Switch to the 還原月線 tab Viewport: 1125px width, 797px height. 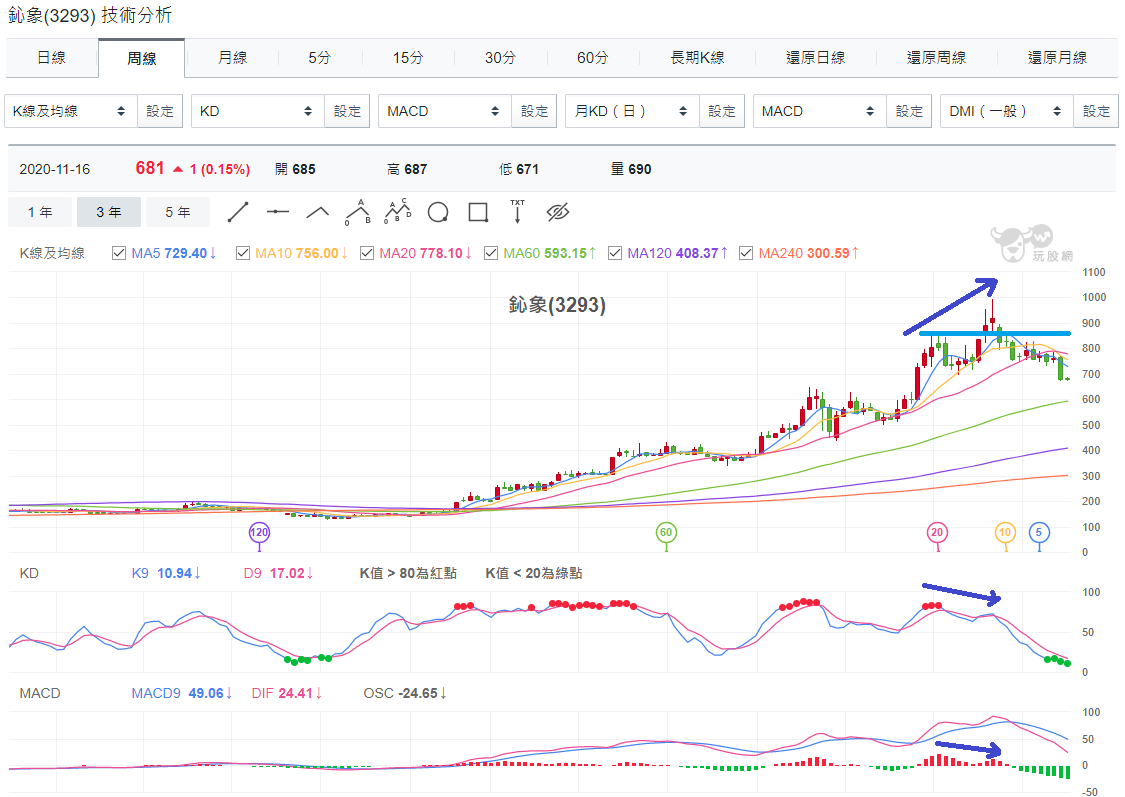[x=1058, y=57]
